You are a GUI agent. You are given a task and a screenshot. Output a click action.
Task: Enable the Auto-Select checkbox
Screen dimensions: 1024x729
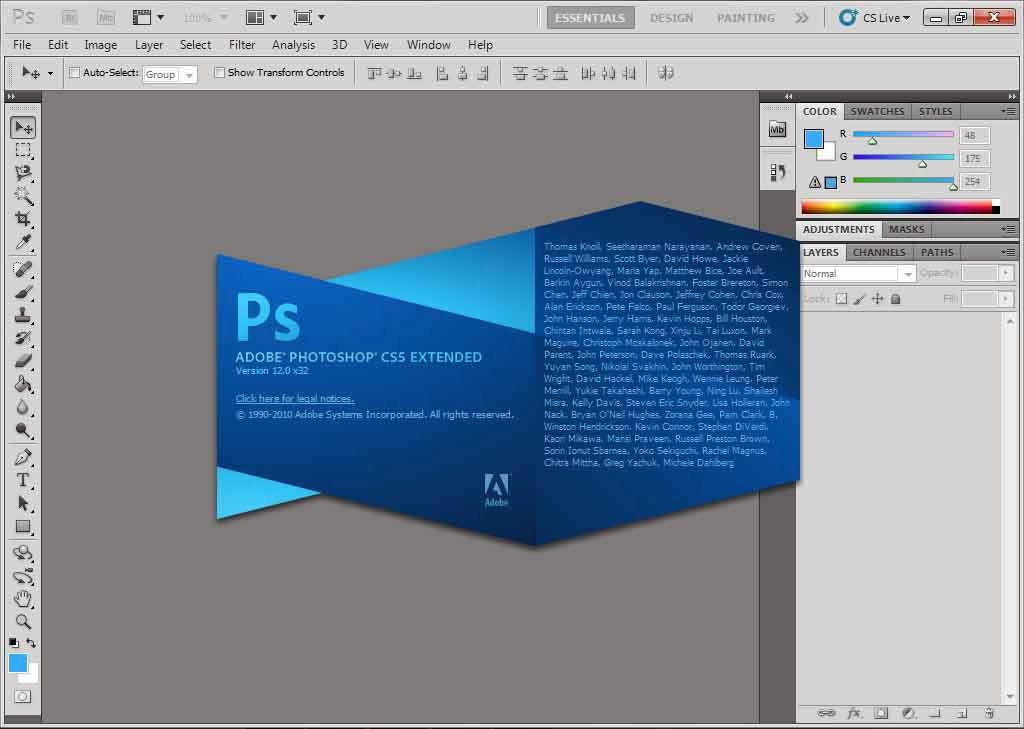[x=74, y=73]
